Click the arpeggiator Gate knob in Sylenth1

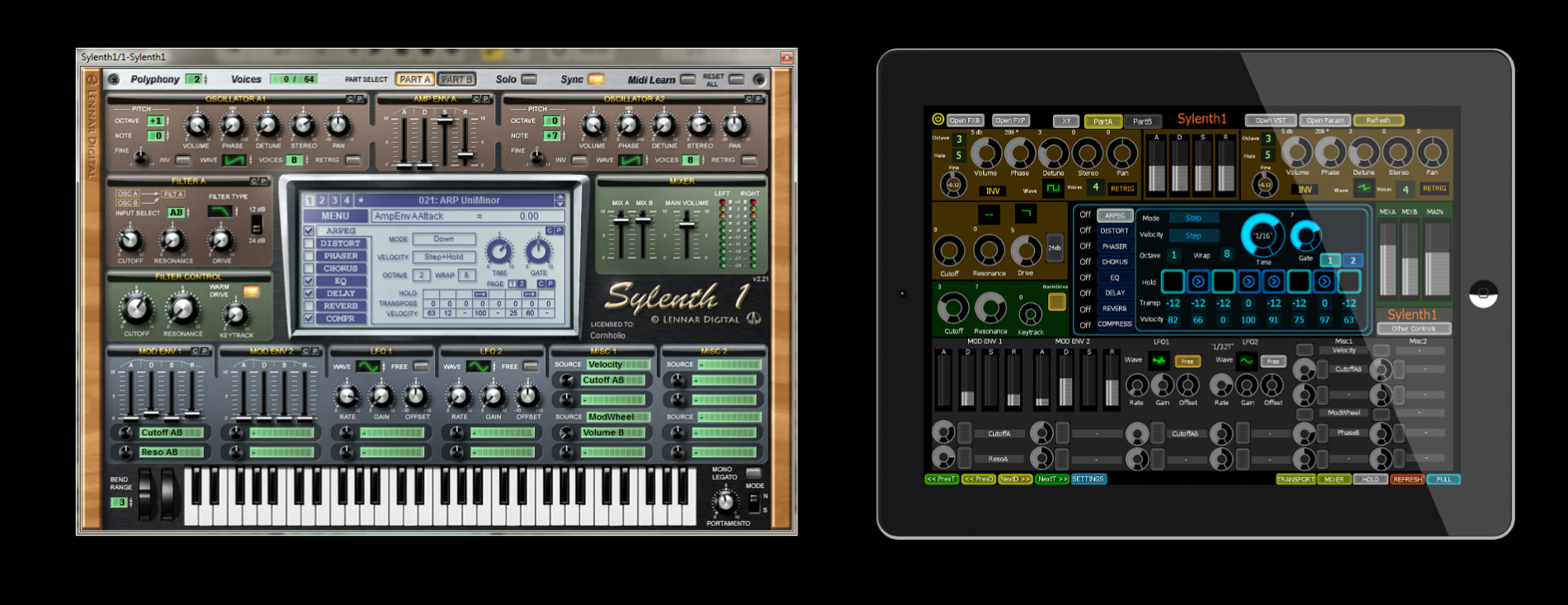click(538, 251)
